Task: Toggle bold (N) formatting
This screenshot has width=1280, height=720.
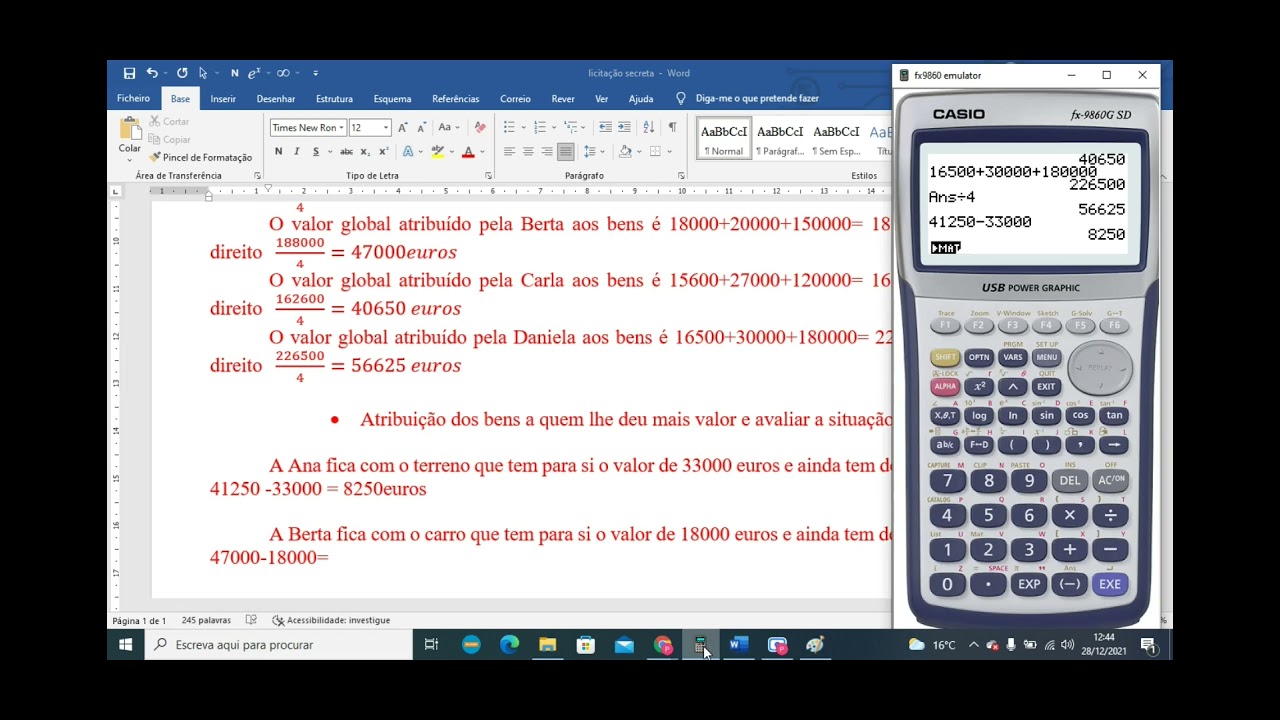Action: [x=278, y=152]
